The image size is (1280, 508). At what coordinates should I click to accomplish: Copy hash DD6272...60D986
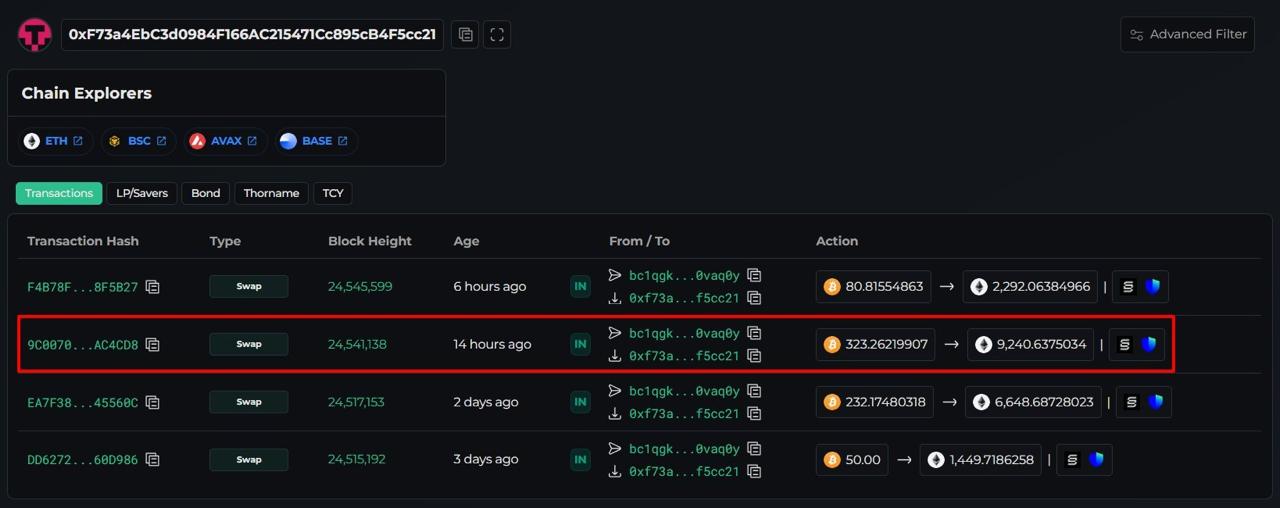153,460
